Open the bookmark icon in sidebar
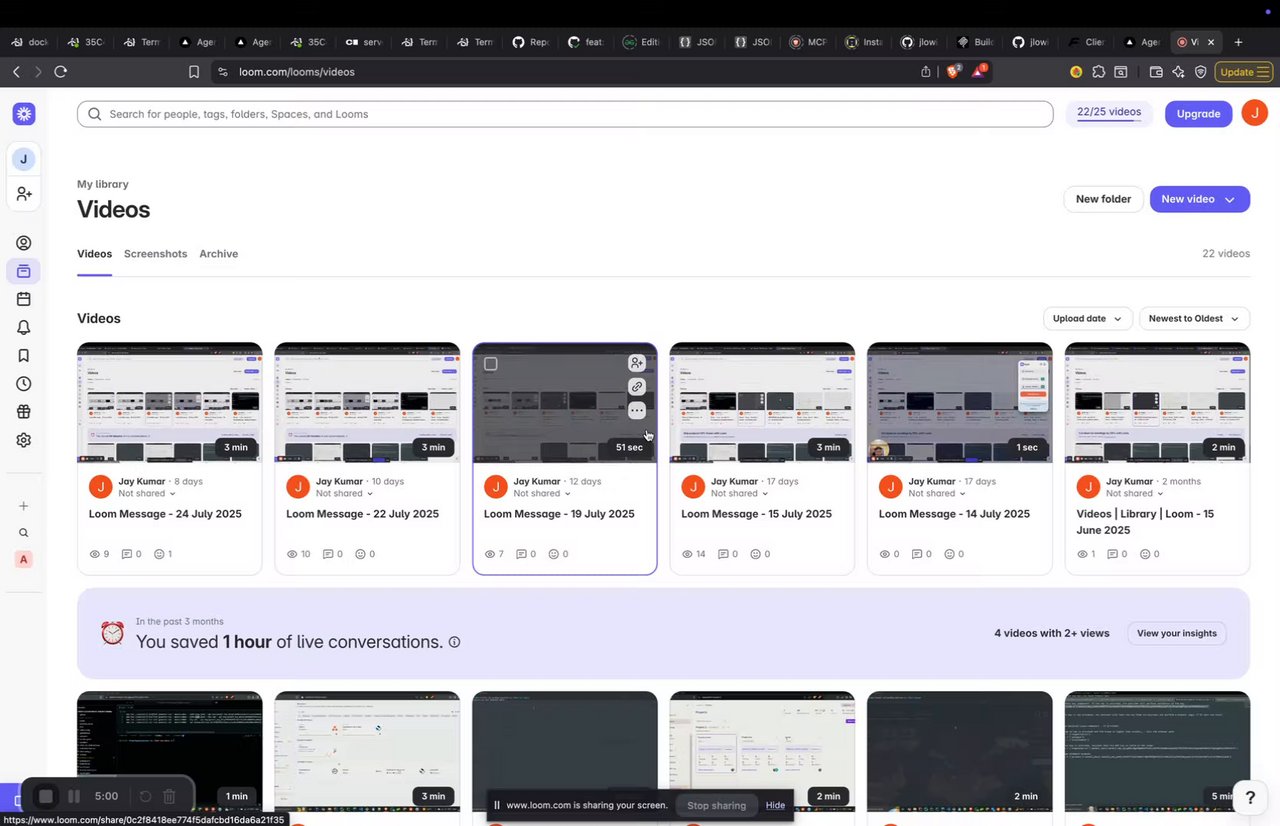Image resolution: width=1280 pixels, height=826 pixels. pyautogui.click(x=24, y=355)
